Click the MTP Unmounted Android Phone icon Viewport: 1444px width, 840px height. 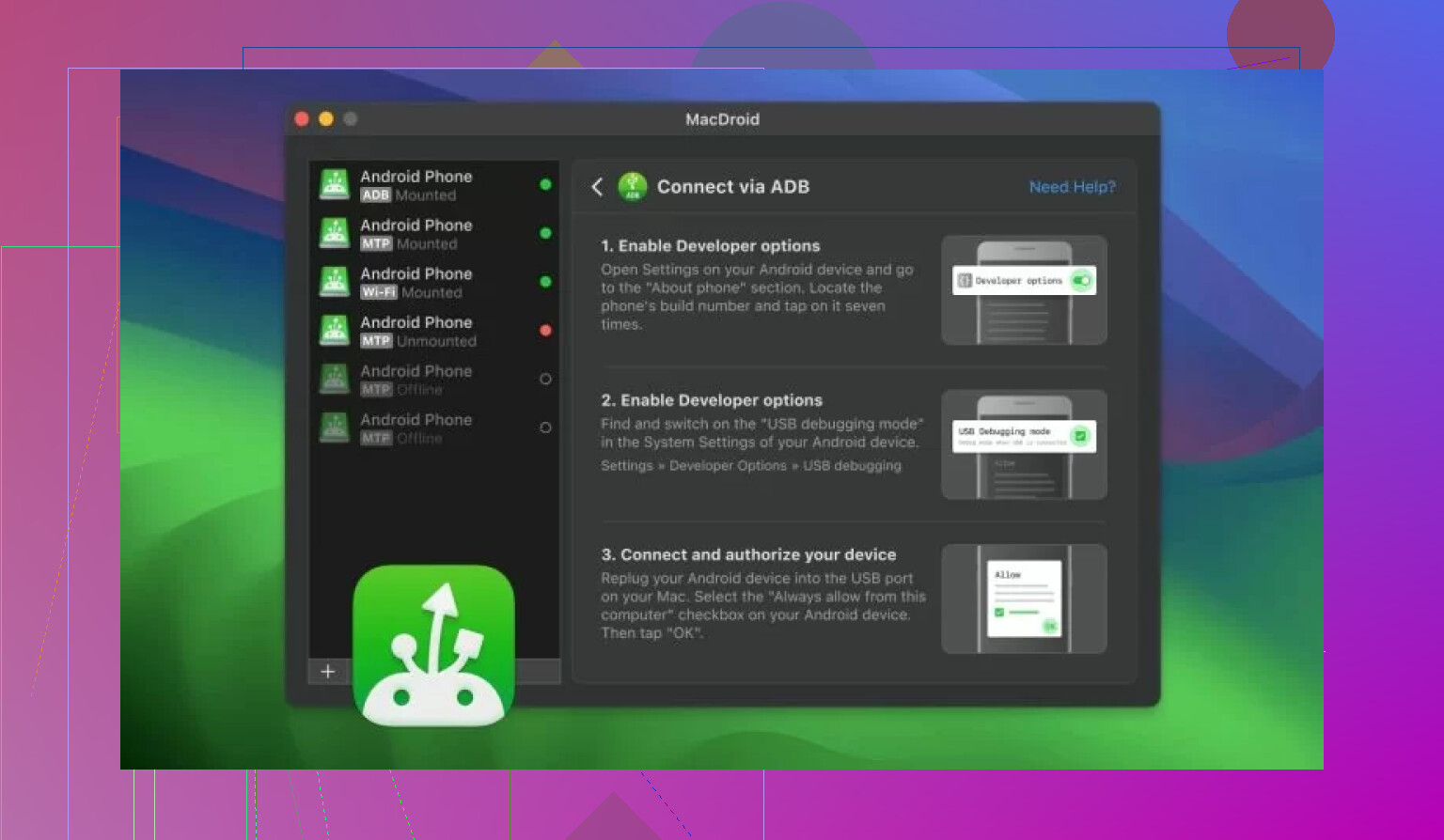[x=335, y=331]
